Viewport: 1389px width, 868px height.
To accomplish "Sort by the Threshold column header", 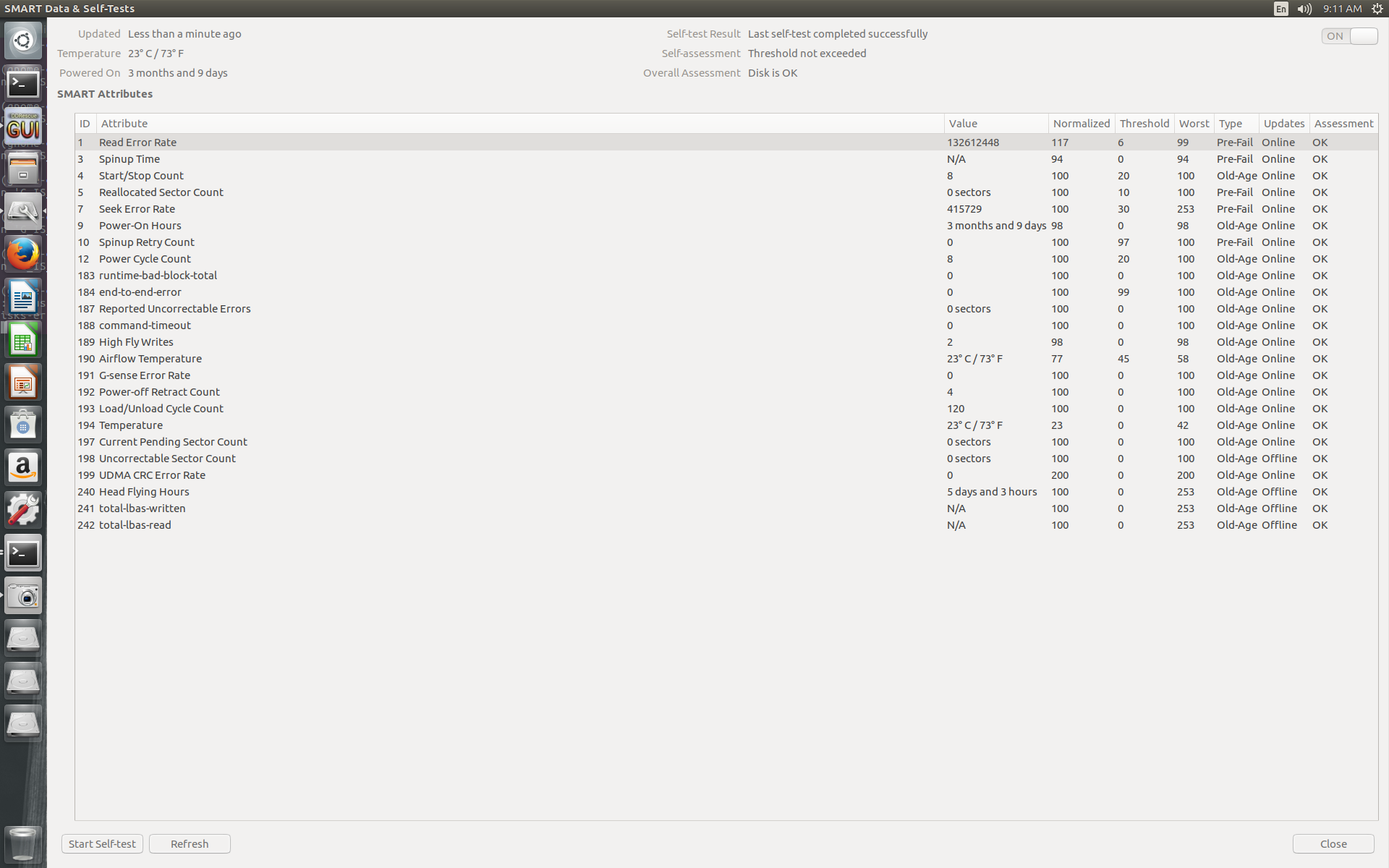I will [1144, 124].
